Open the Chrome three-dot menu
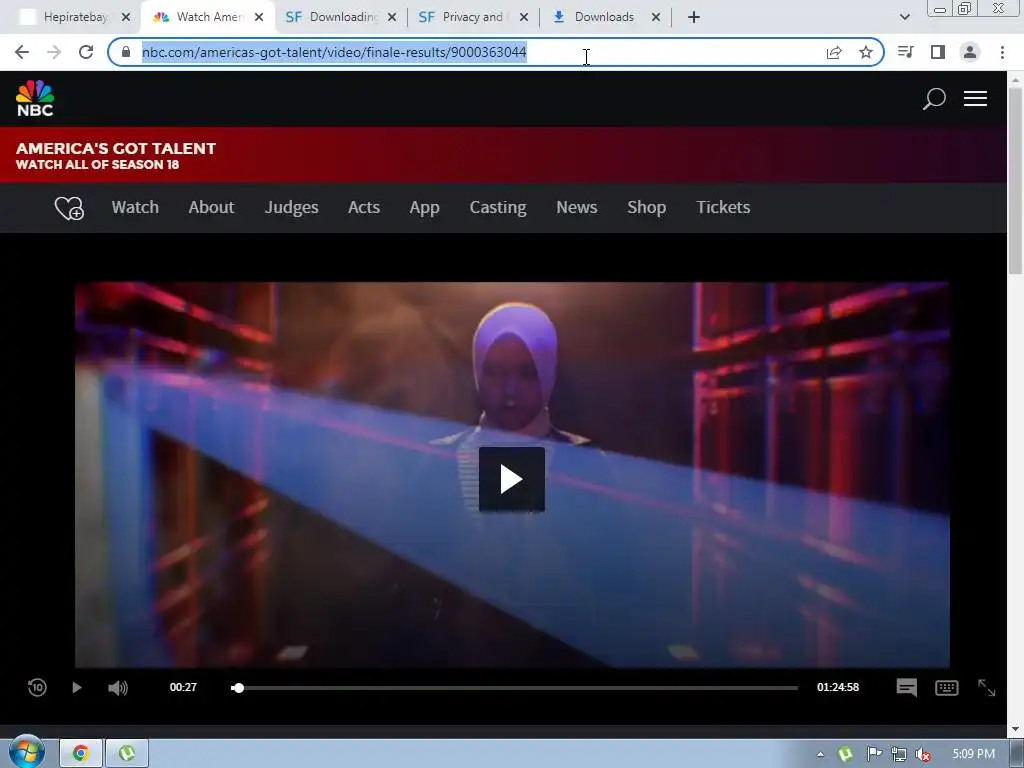Image resolution: width=1024 pixels, height=768 pixels. [1002, 52]
